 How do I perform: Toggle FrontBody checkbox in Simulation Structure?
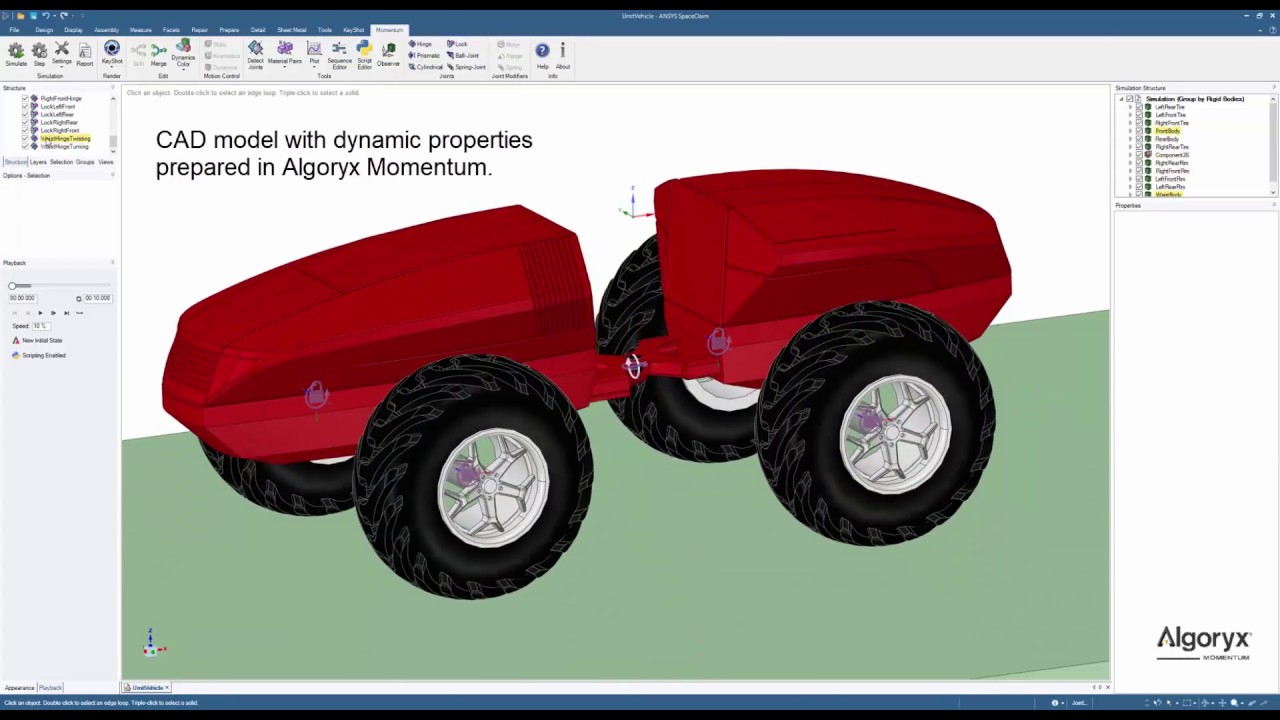[1139, 131]
